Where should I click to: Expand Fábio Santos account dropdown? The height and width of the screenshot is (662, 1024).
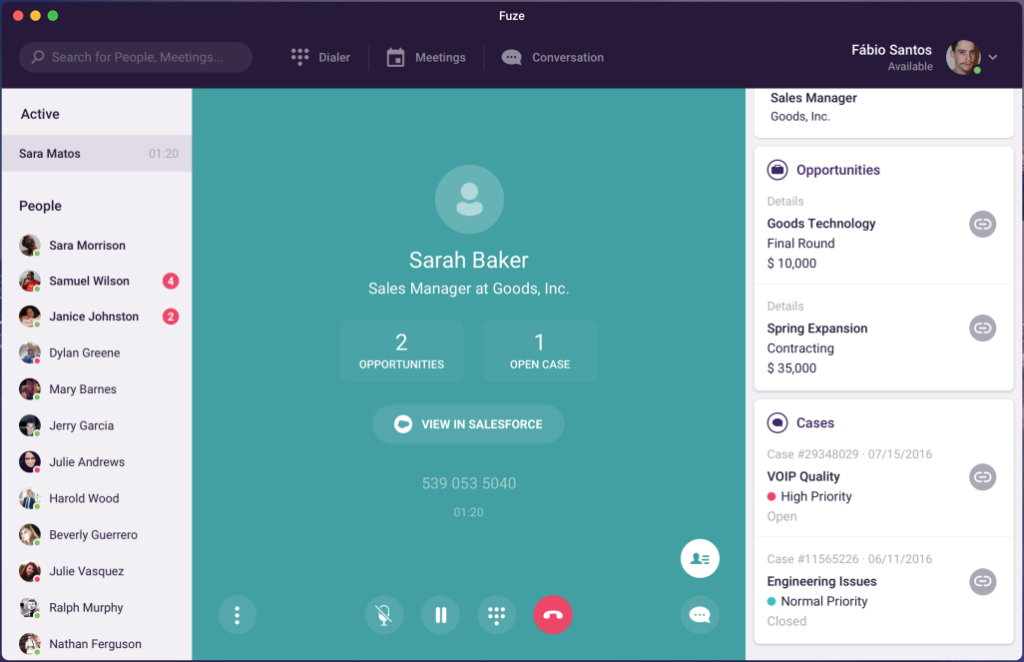point(993,57)
